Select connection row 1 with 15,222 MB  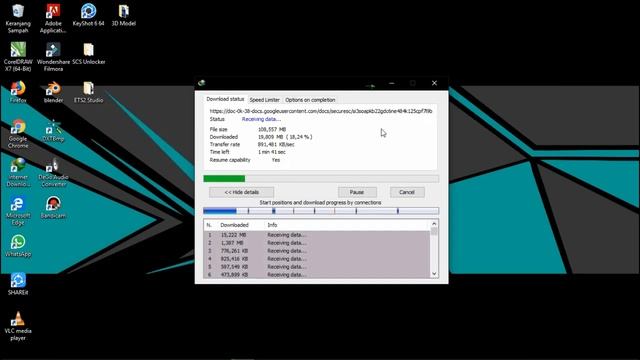pos(317,235)
